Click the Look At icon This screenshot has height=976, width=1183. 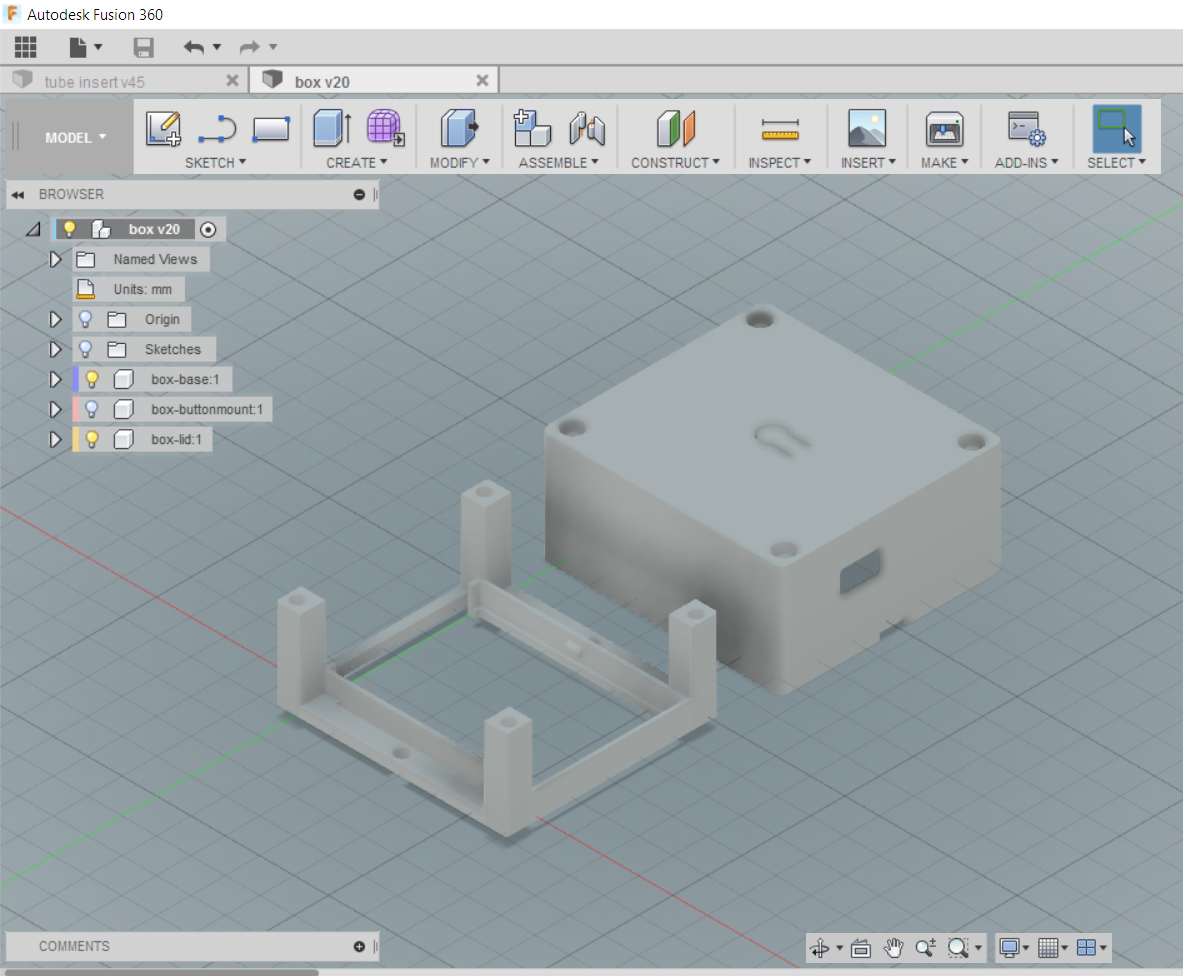pos(861,948)
